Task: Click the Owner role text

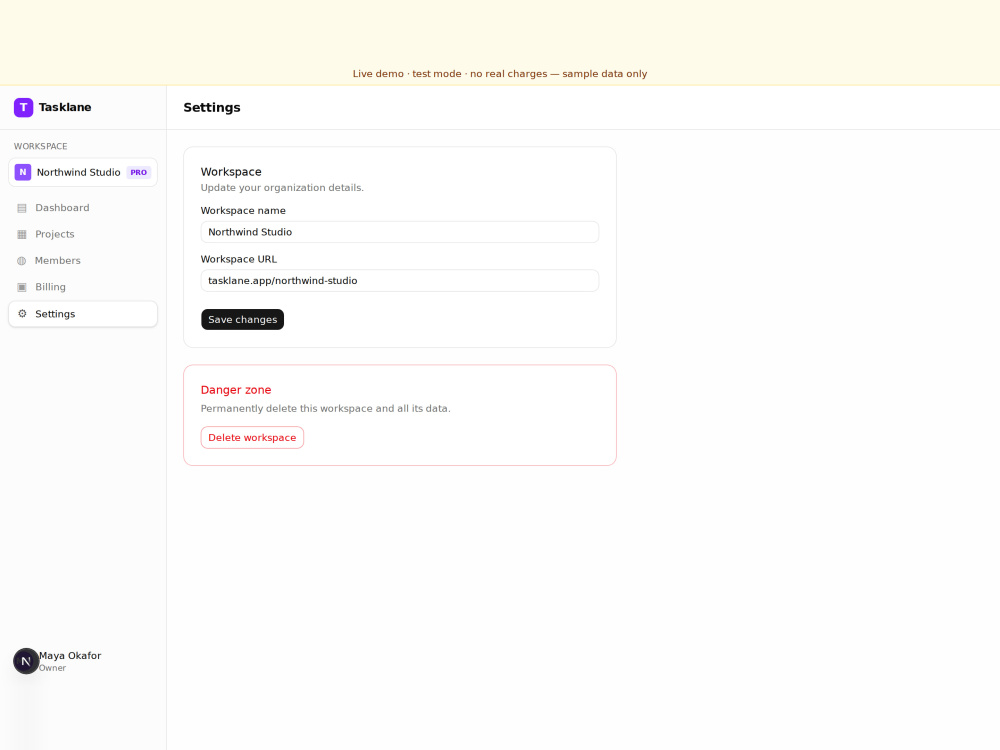Action: [x=52, y=668]
